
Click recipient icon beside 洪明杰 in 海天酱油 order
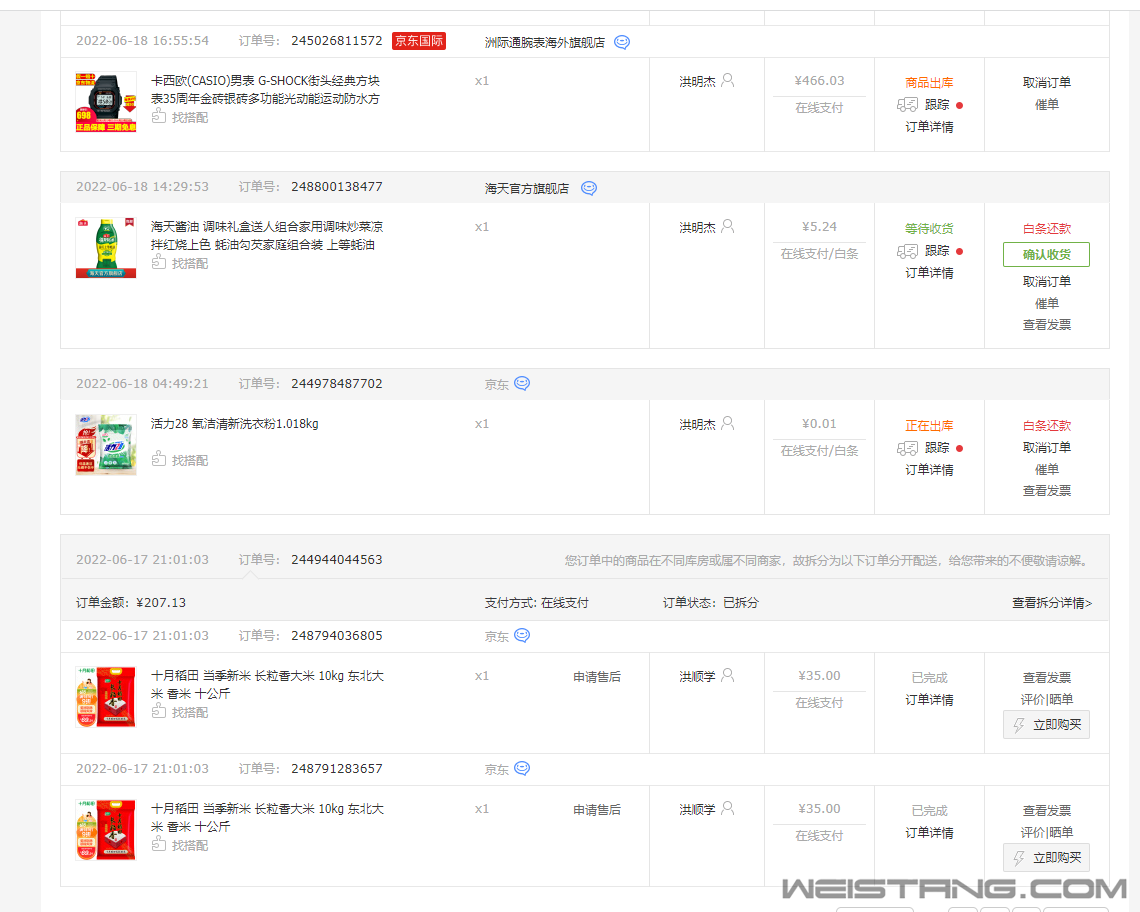728,227
